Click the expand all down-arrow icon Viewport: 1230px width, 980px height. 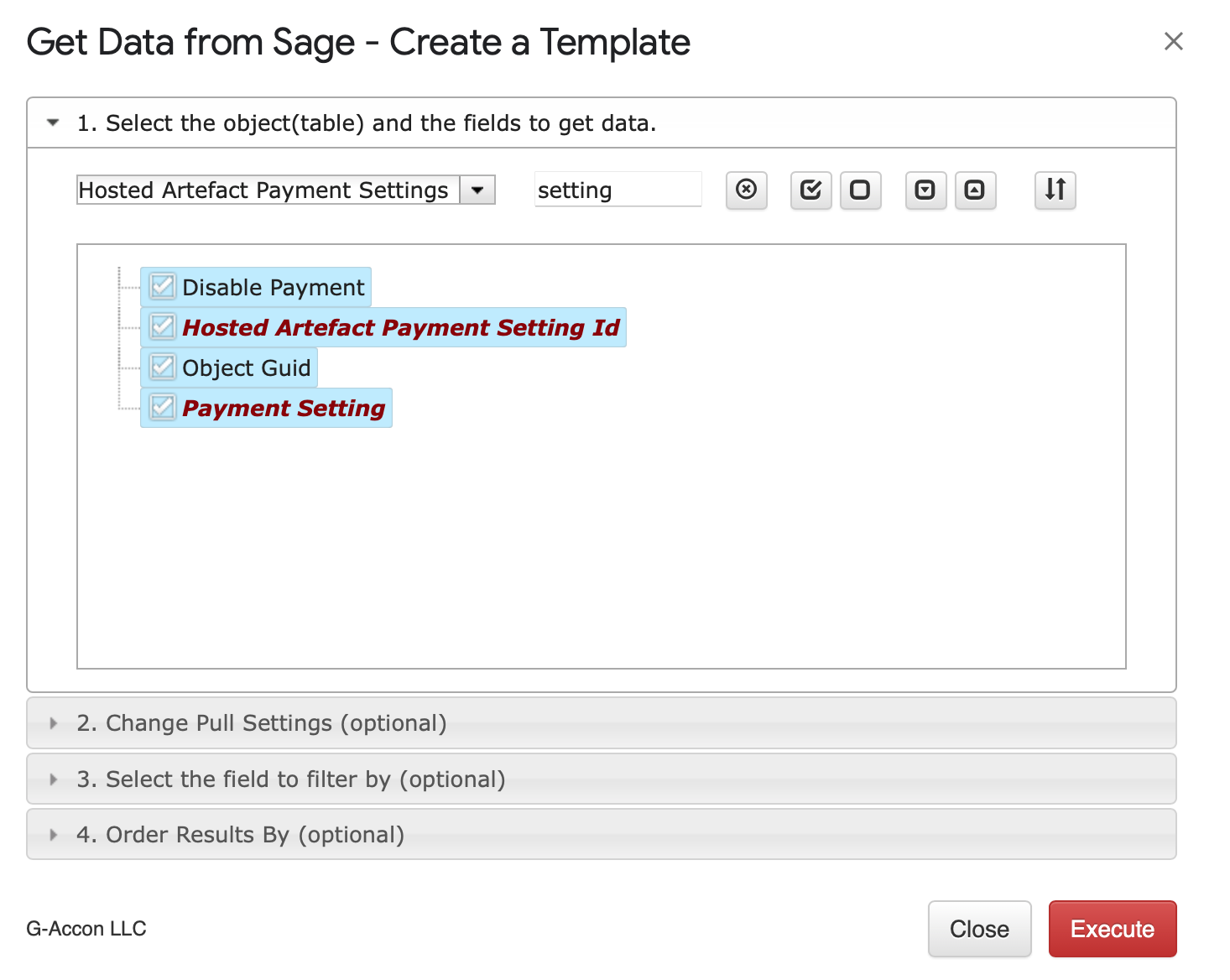pos(925,190)
